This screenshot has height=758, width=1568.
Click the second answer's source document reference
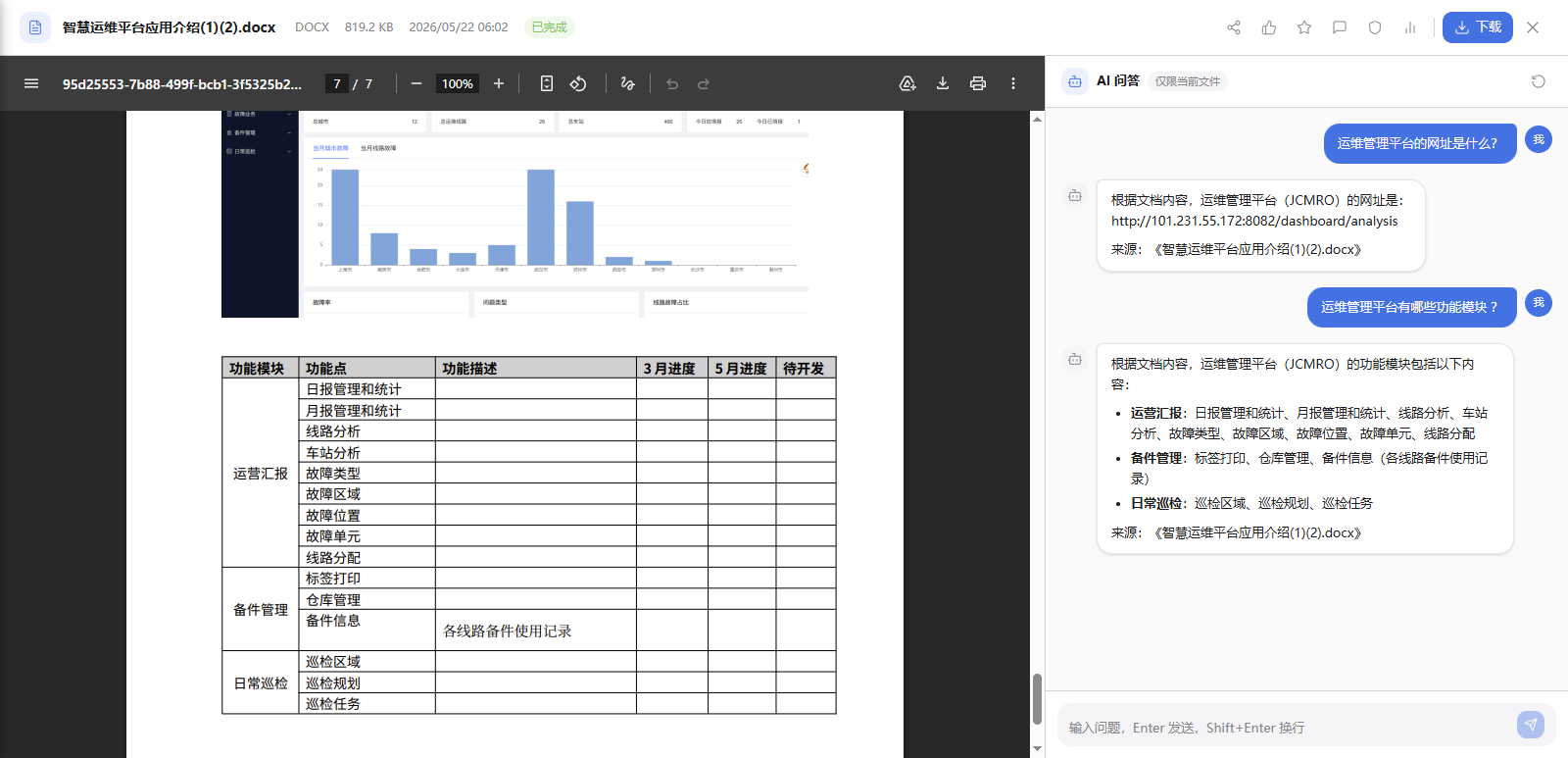tap(1257, 532)
